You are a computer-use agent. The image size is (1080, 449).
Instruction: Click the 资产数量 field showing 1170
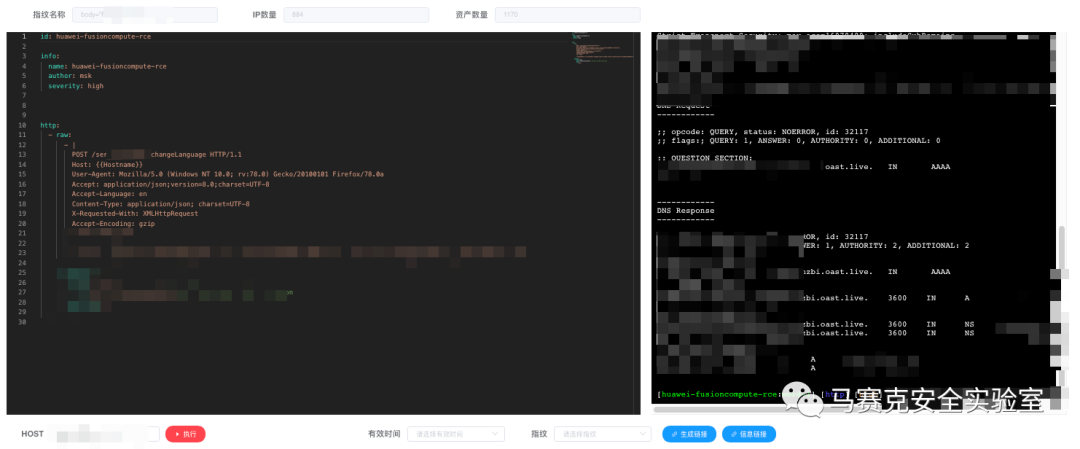click(568, 14)
